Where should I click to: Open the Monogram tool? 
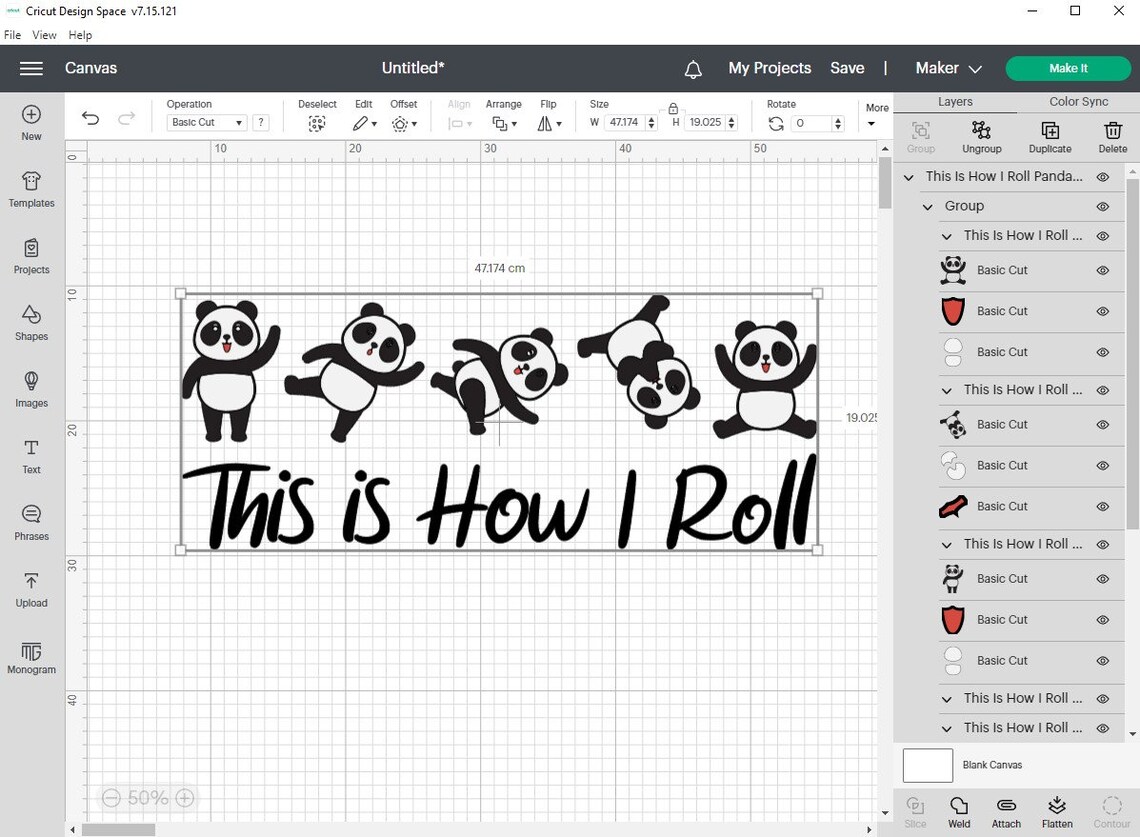point(31,657)
